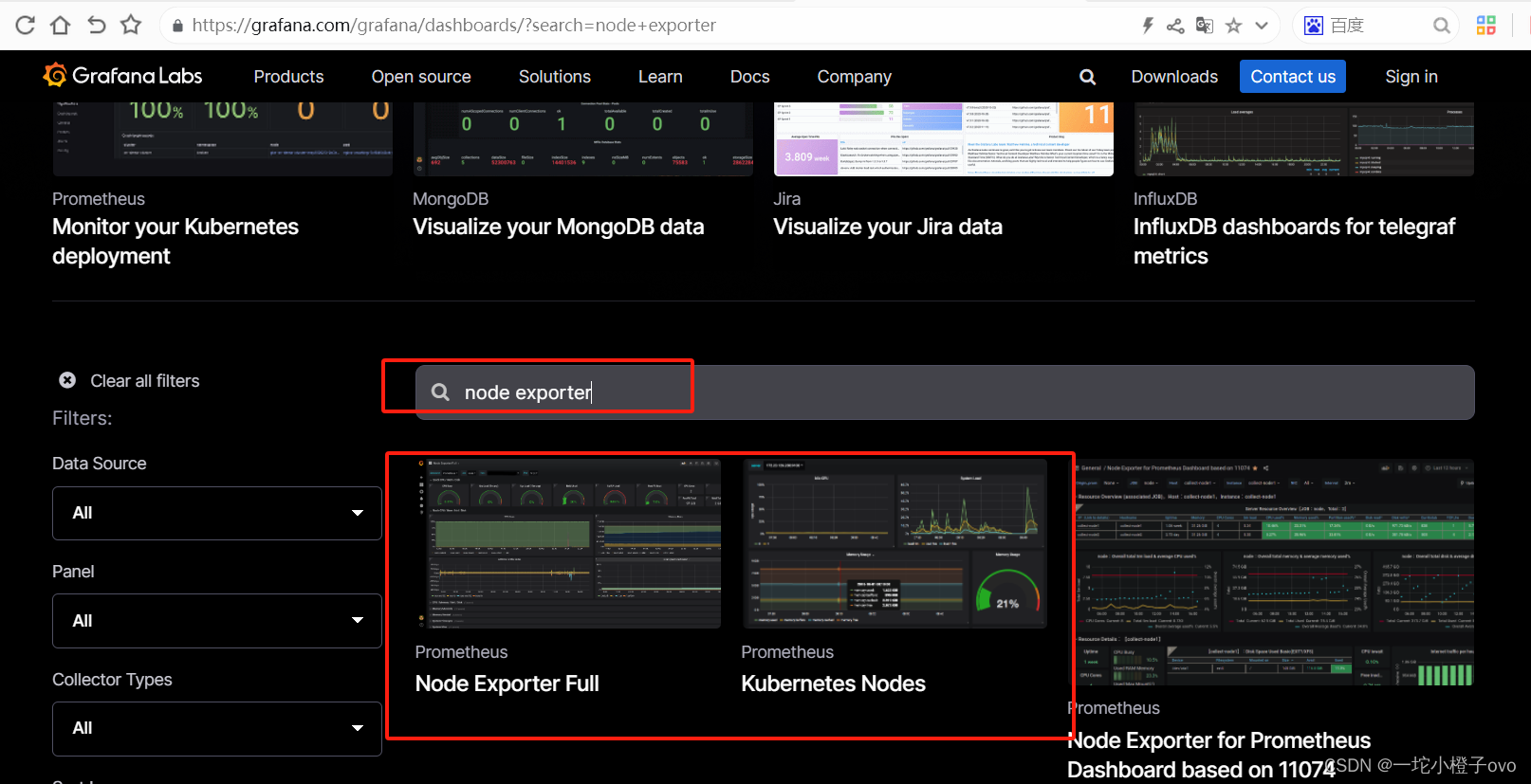Open Visualize your Jira data link
This screenshot has width=1531, height=784.
888,227
